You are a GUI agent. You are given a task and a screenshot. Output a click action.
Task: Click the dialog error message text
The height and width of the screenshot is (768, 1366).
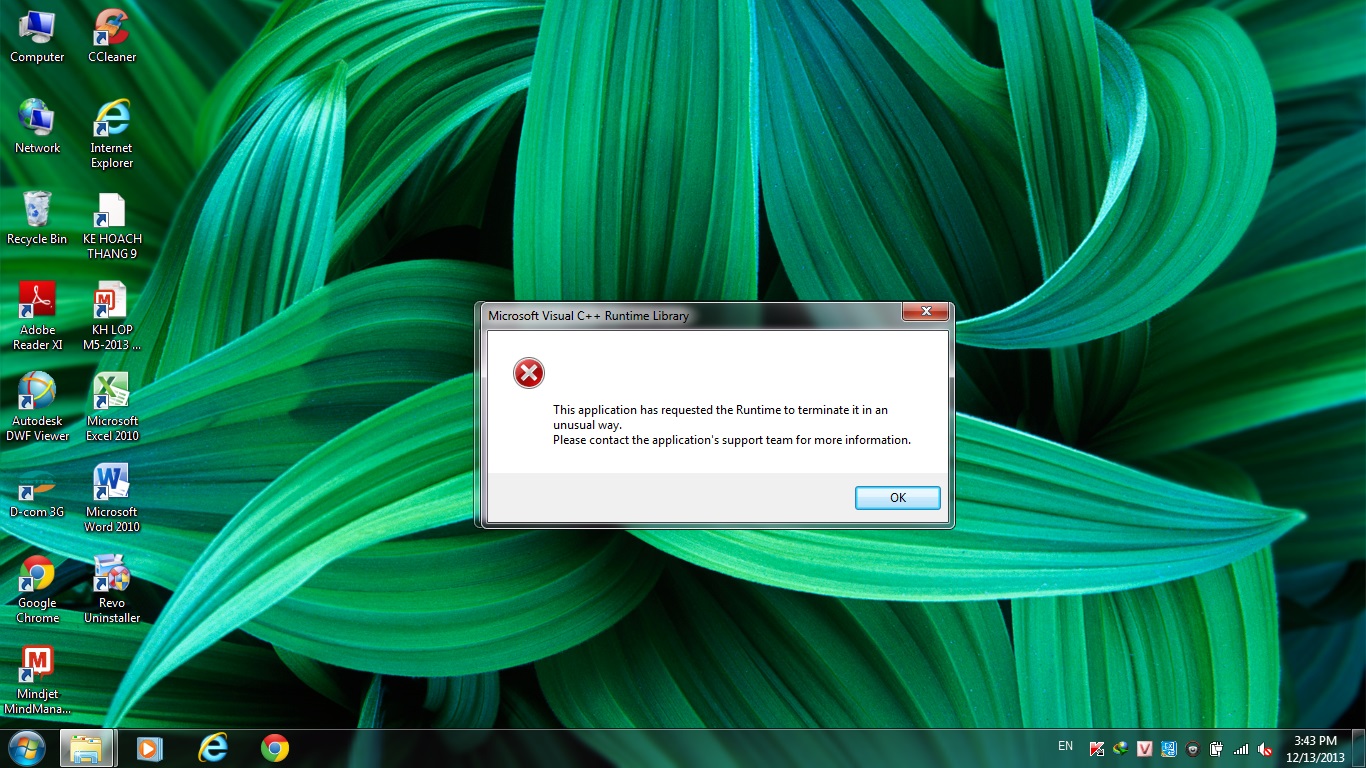click(732, 425)
